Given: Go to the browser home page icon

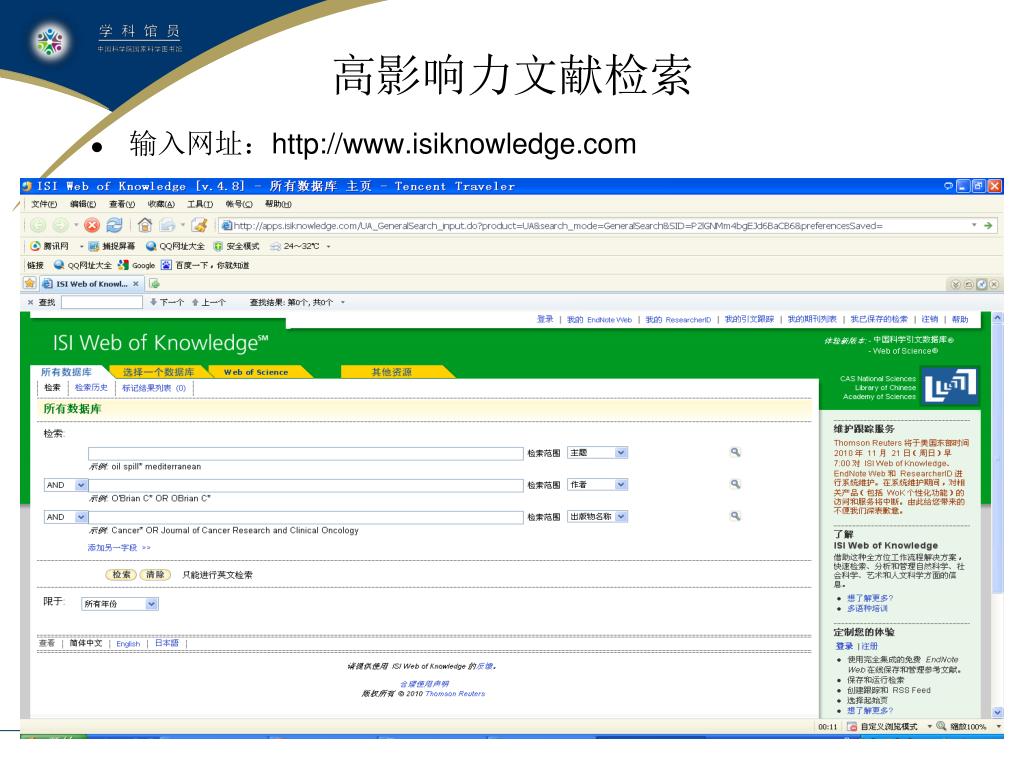Looking at the screenshot, I should [x=144, y=225].
